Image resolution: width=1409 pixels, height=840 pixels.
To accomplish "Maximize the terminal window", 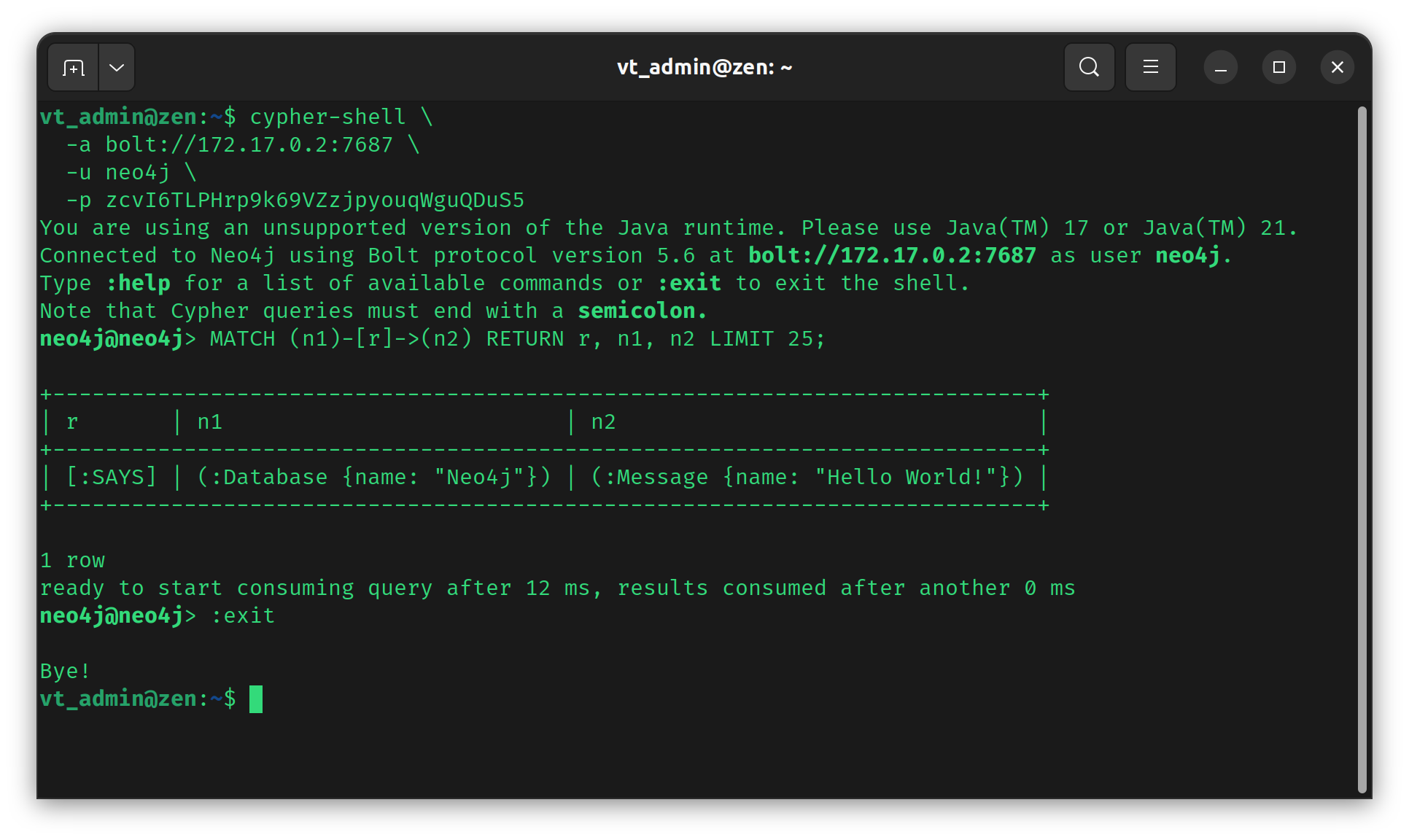I will point(1278,67).
